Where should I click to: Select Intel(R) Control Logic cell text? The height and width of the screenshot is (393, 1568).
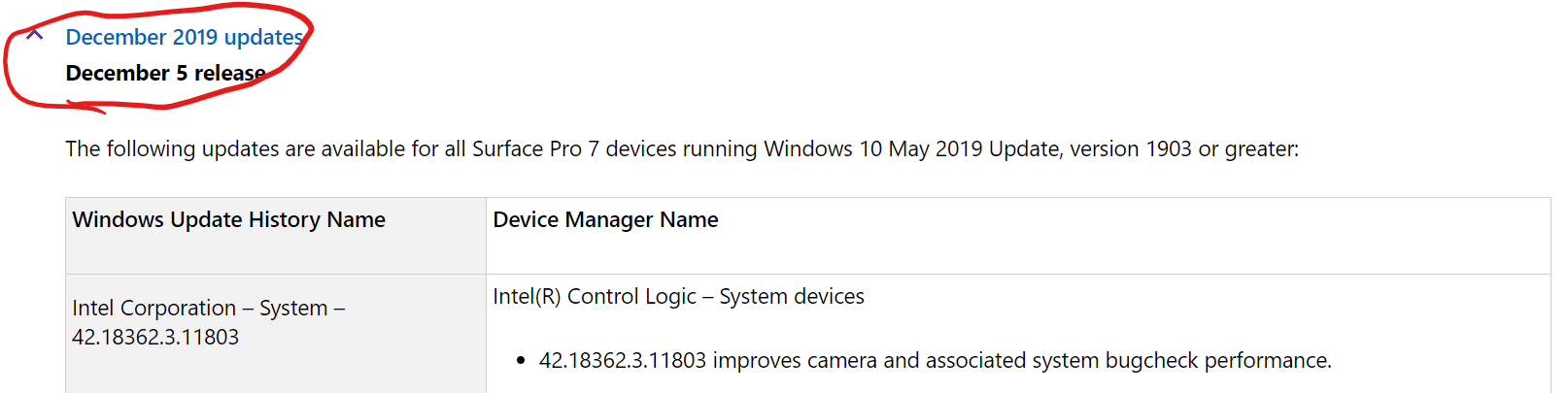coord(595,296)
